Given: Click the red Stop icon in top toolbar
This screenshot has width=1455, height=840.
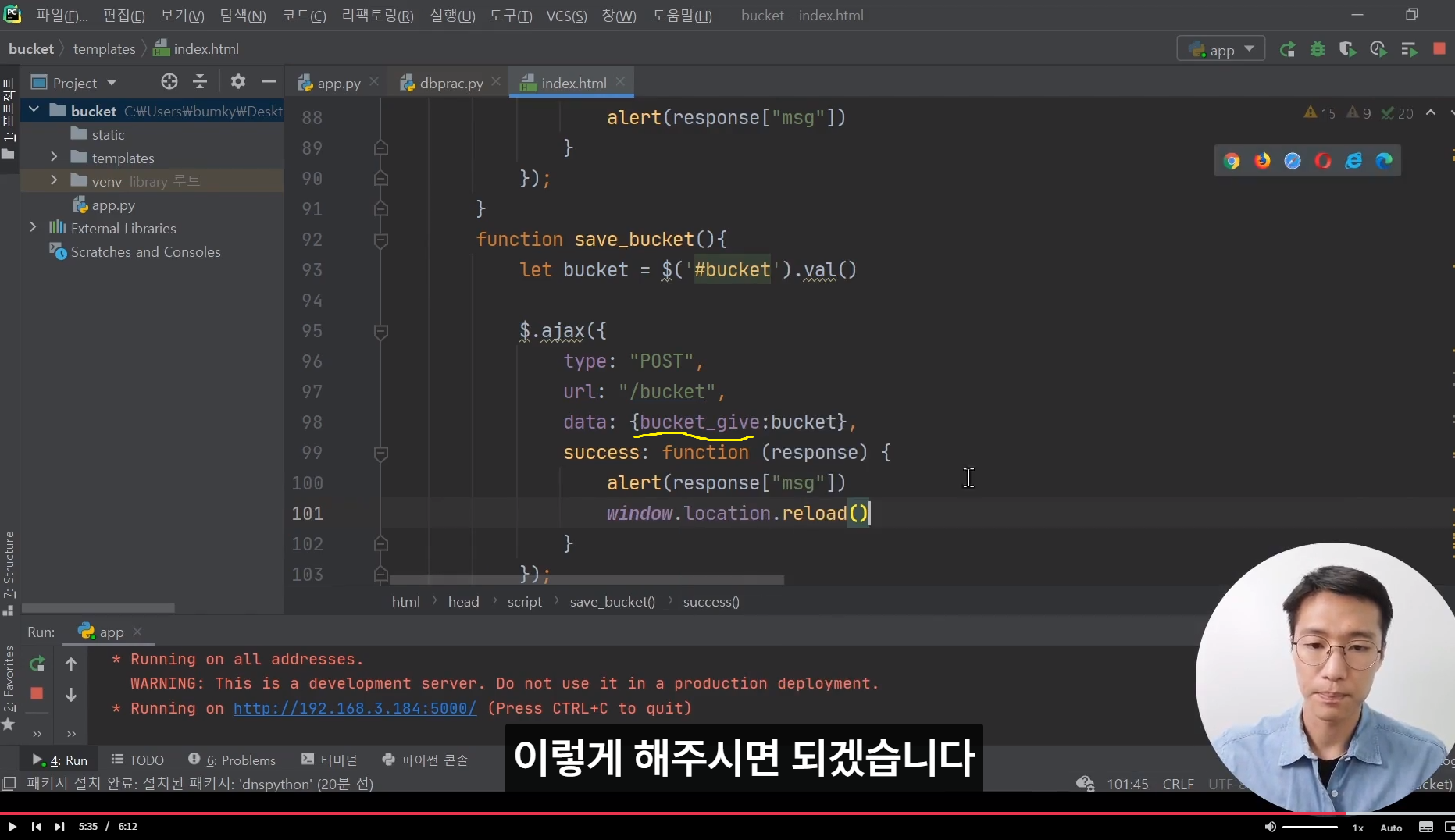Looking at the screenshot, I should pos(1439,48).
